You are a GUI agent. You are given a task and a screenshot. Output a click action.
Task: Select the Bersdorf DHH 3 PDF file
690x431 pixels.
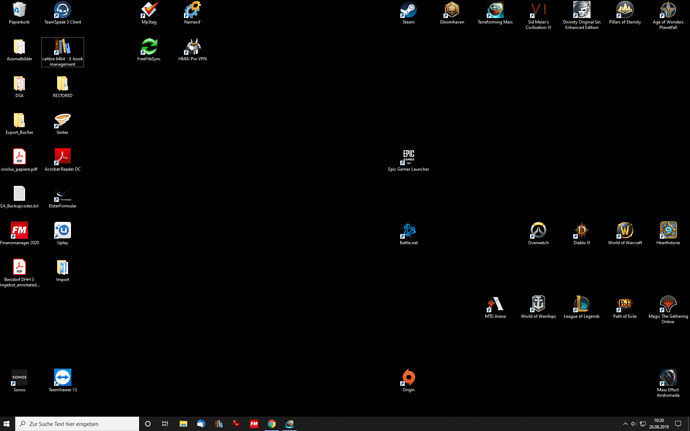[19, 273]
